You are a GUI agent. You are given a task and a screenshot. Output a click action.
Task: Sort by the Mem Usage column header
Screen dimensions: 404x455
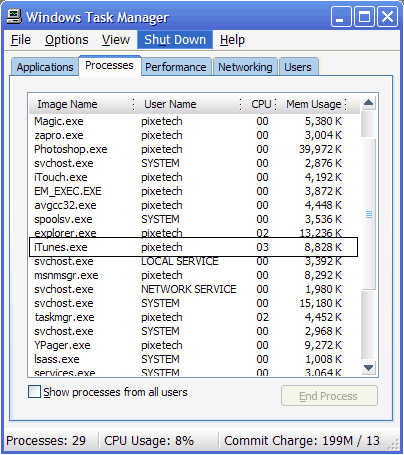[311, 104]
